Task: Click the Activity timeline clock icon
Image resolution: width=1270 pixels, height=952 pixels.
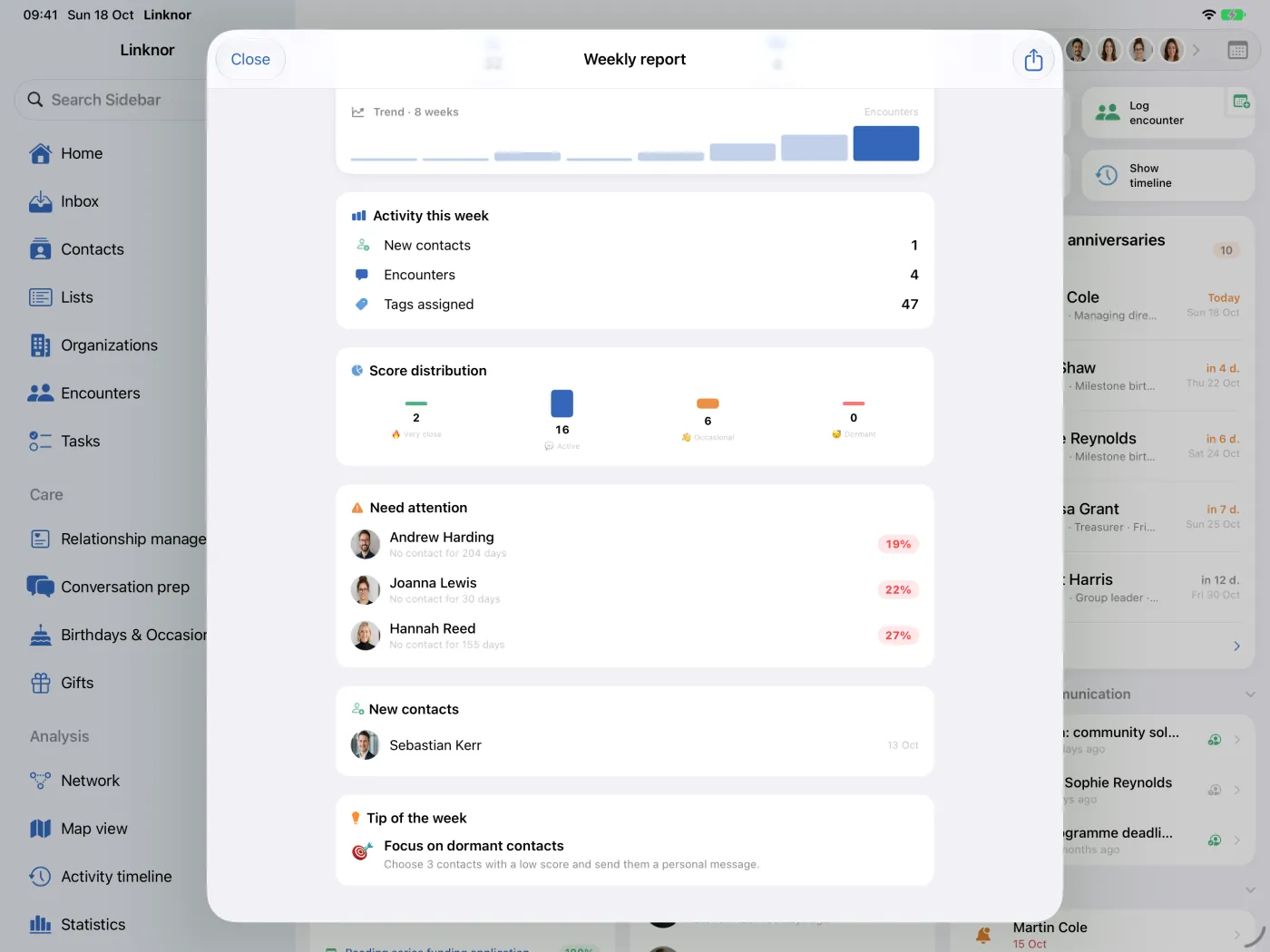Action: point(41,877)
